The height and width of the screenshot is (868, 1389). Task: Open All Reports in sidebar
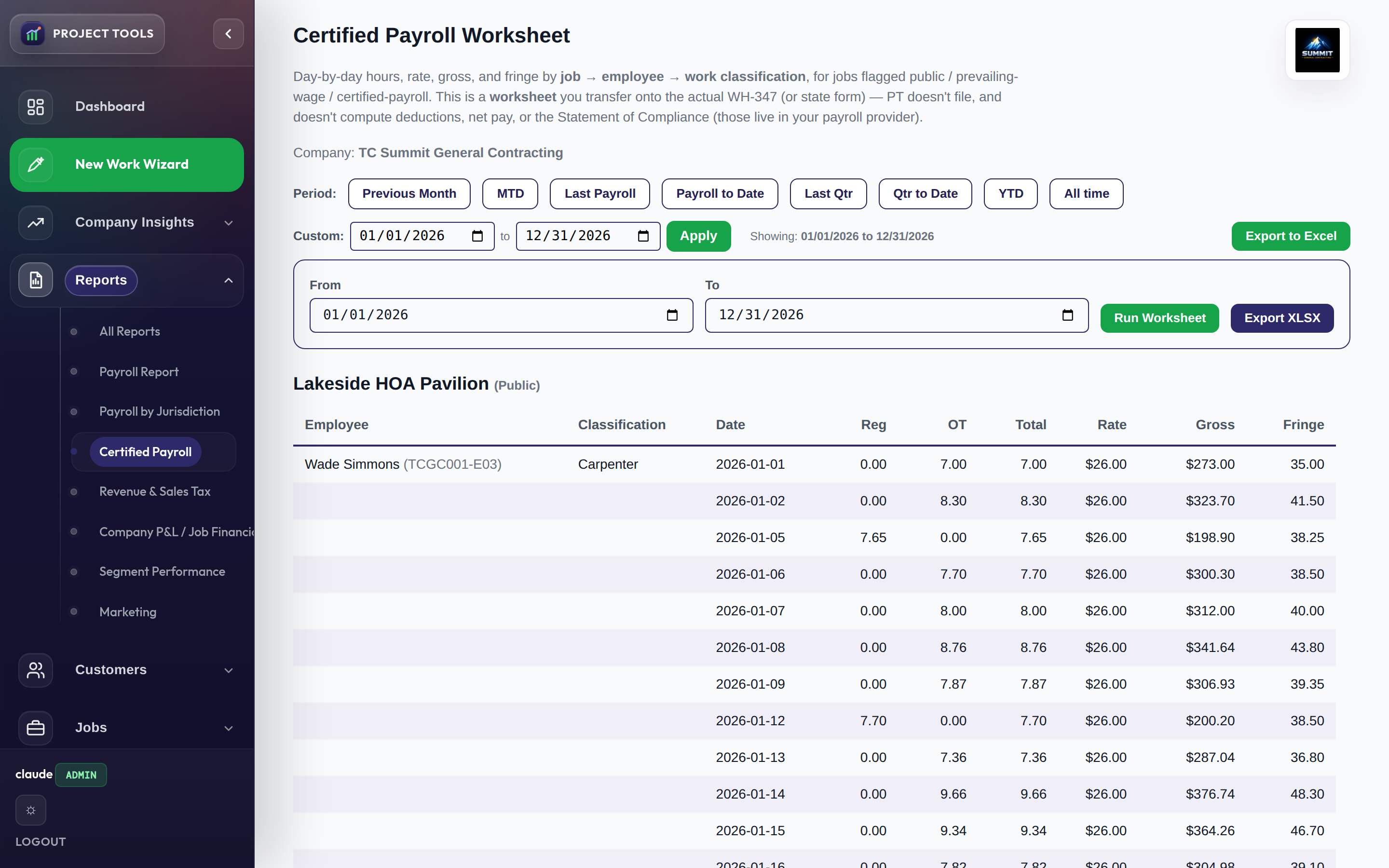tap(130, 332)
